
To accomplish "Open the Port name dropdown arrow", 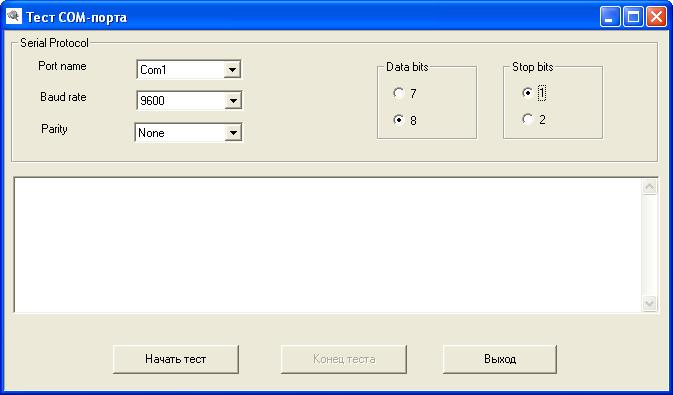I will pyautogui.click(x=232, y=70).
